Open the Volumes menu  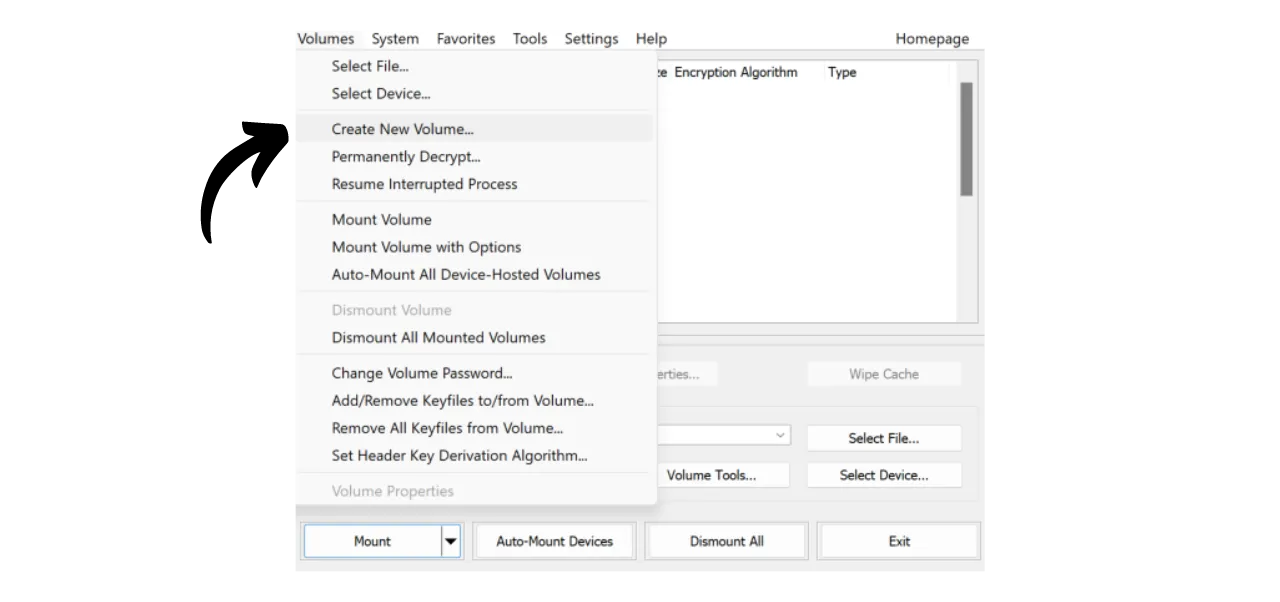coord(326,39)
